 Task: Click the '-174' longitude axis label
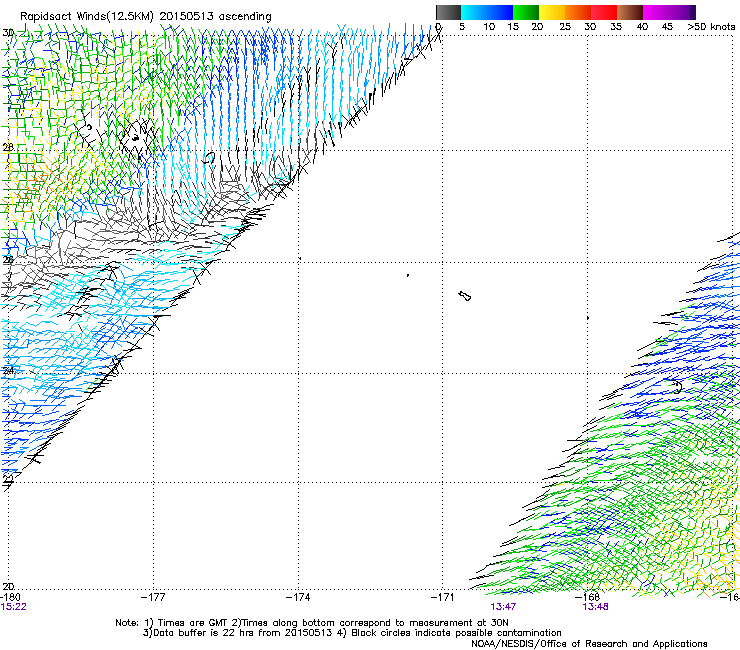click(x=298, y=597)
